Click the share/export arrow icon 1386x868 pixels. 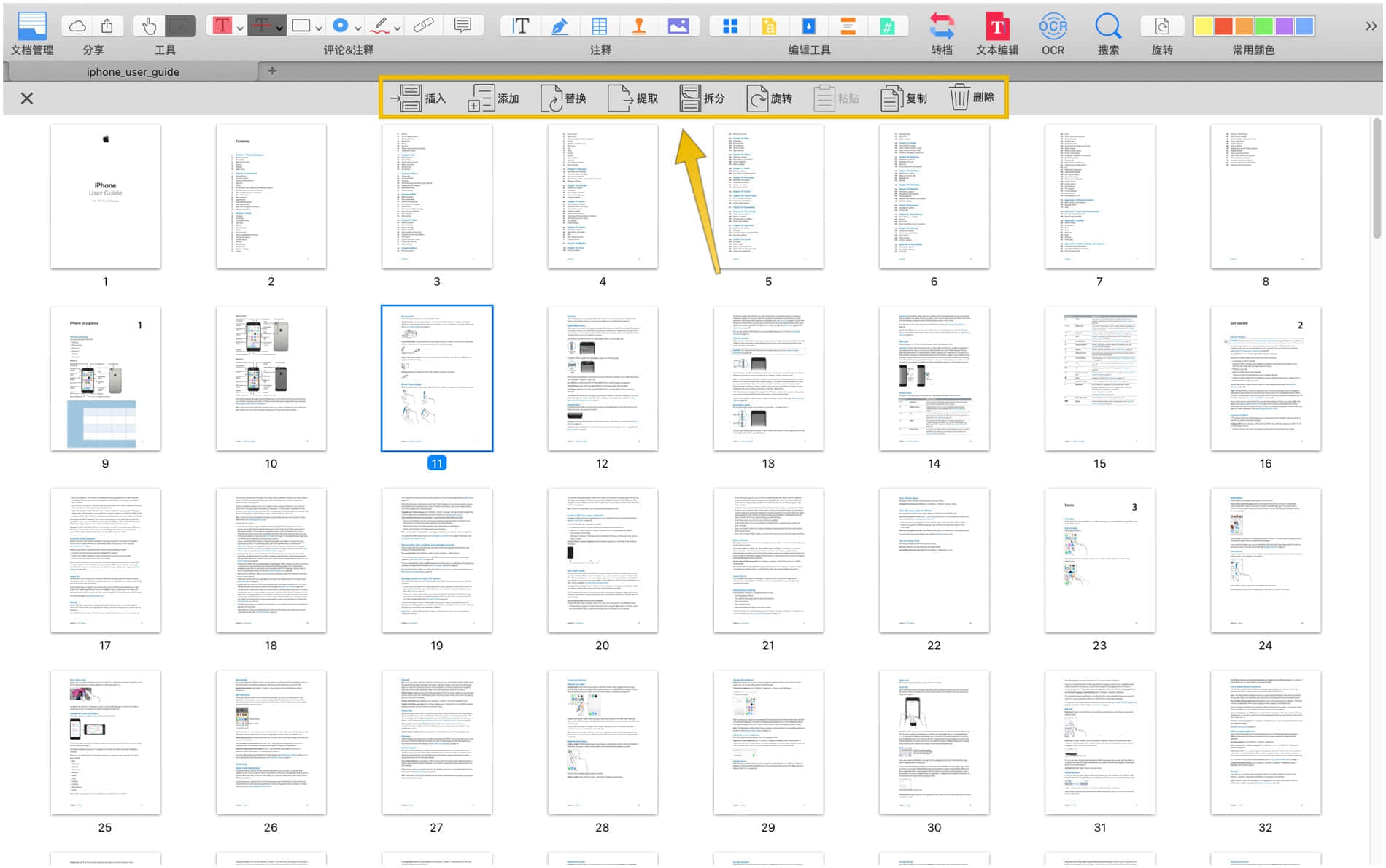[x=107, y=26]
